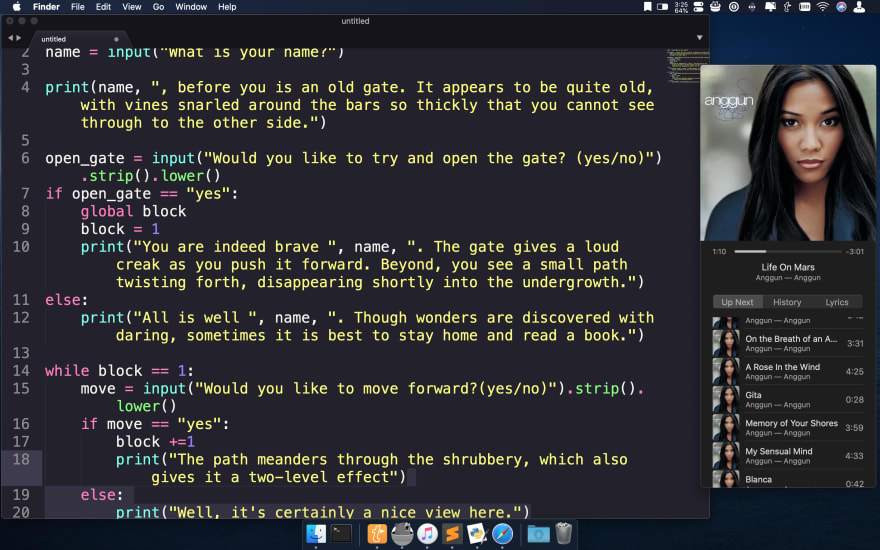The width and height of the screenshot is (880, 550).
Task: Click the 3:25 64% menu bar status
Action: [681, 7]
